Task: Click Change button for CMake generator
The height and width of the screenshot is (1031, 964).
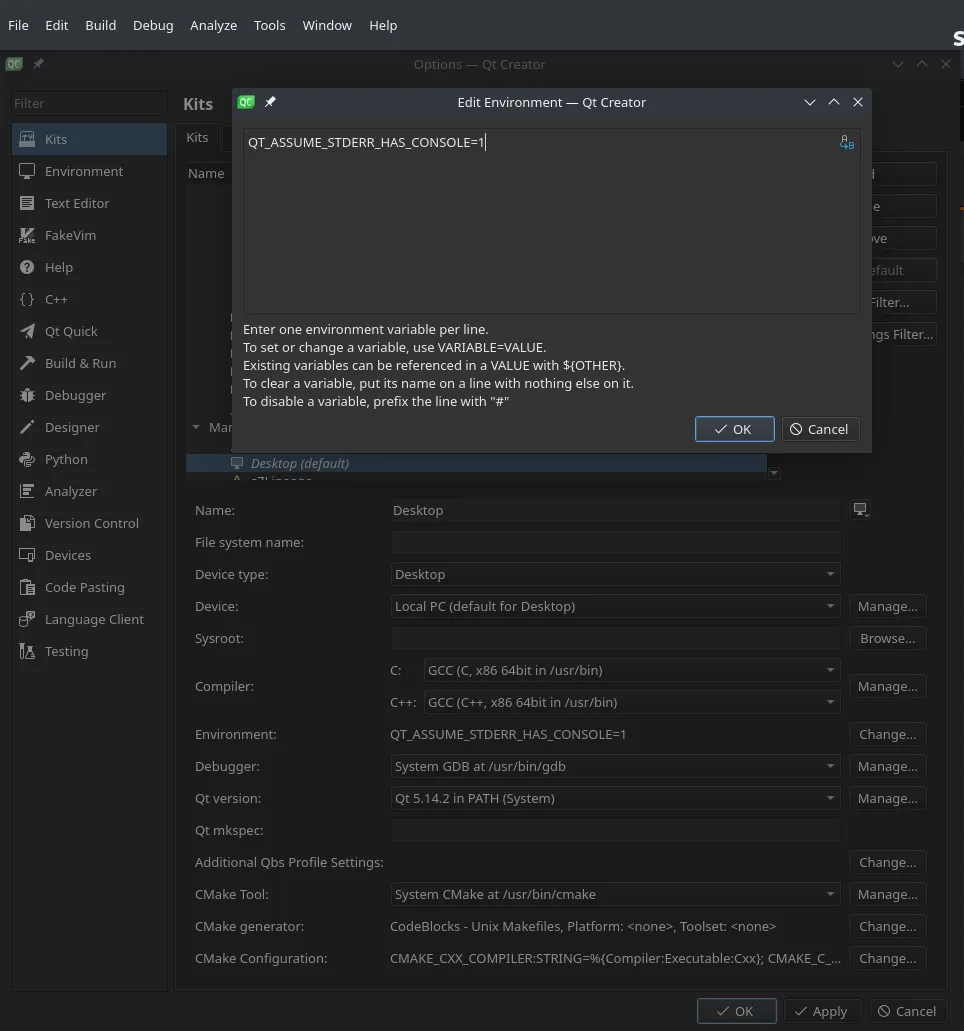Action: [888, 926]
